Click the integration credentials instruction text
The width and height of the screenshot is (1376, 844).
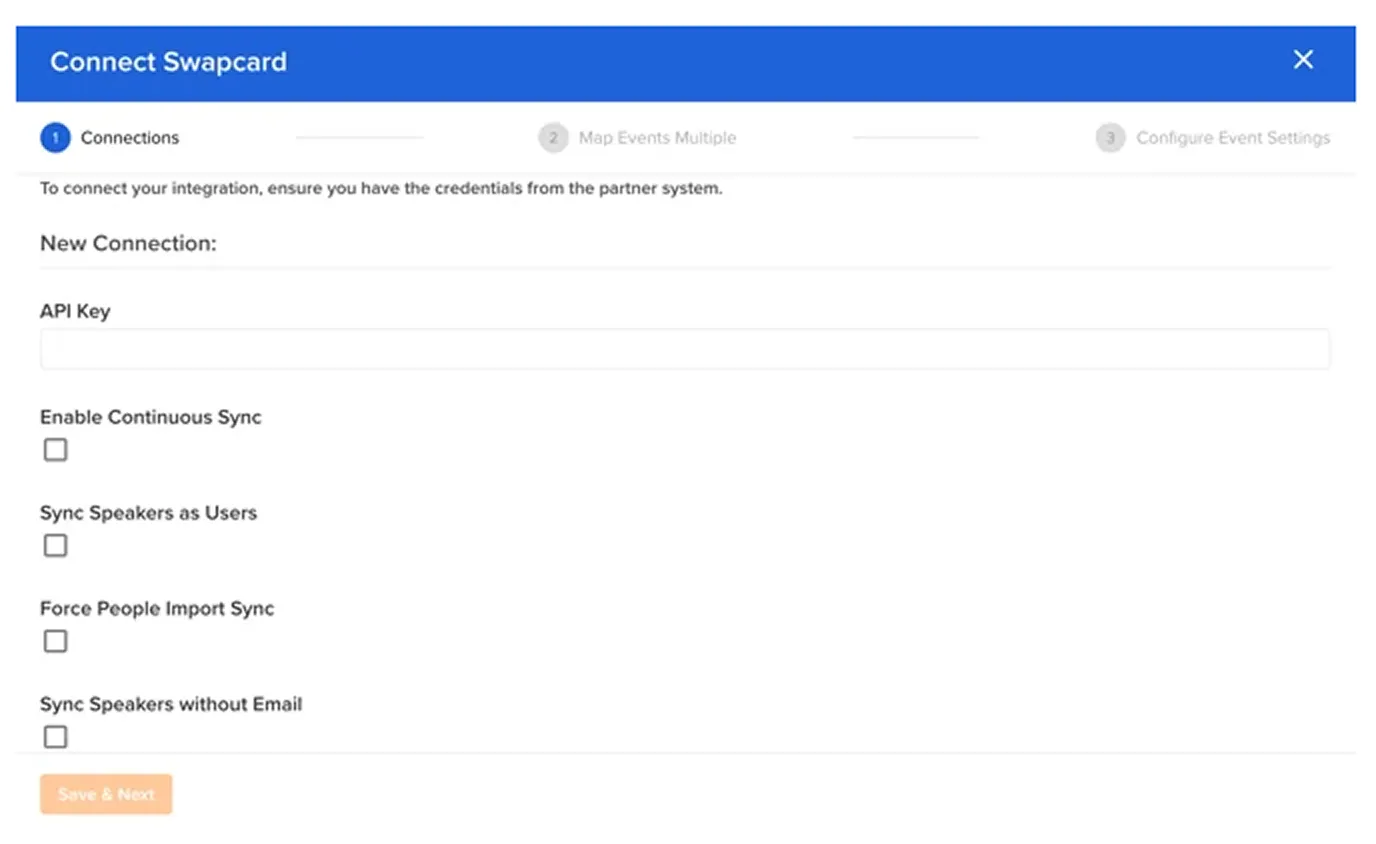[381, 188]
